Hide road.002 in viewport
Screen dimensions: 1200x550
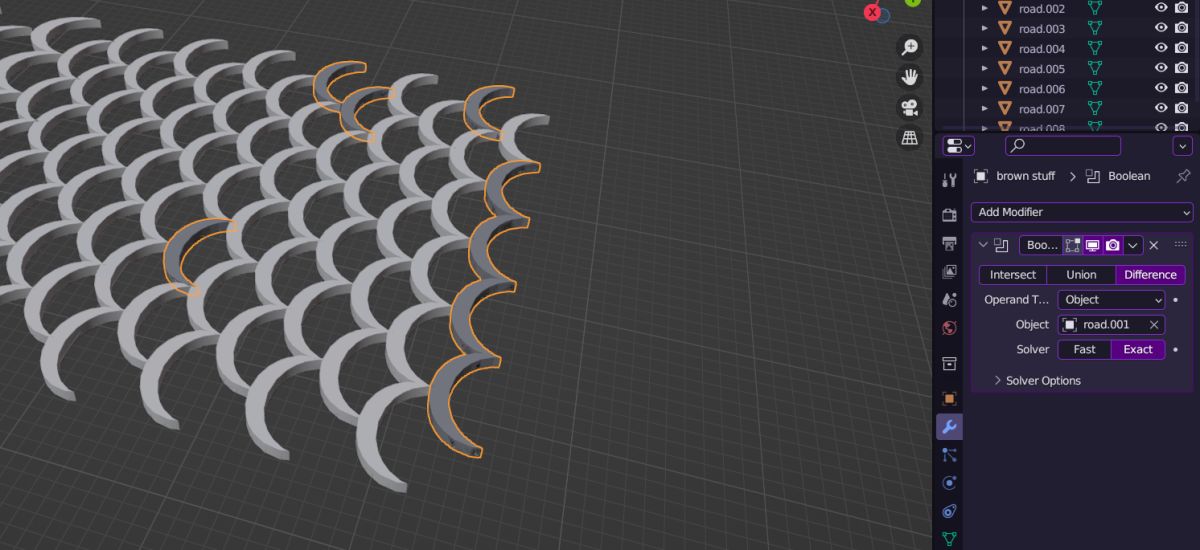1161,8
